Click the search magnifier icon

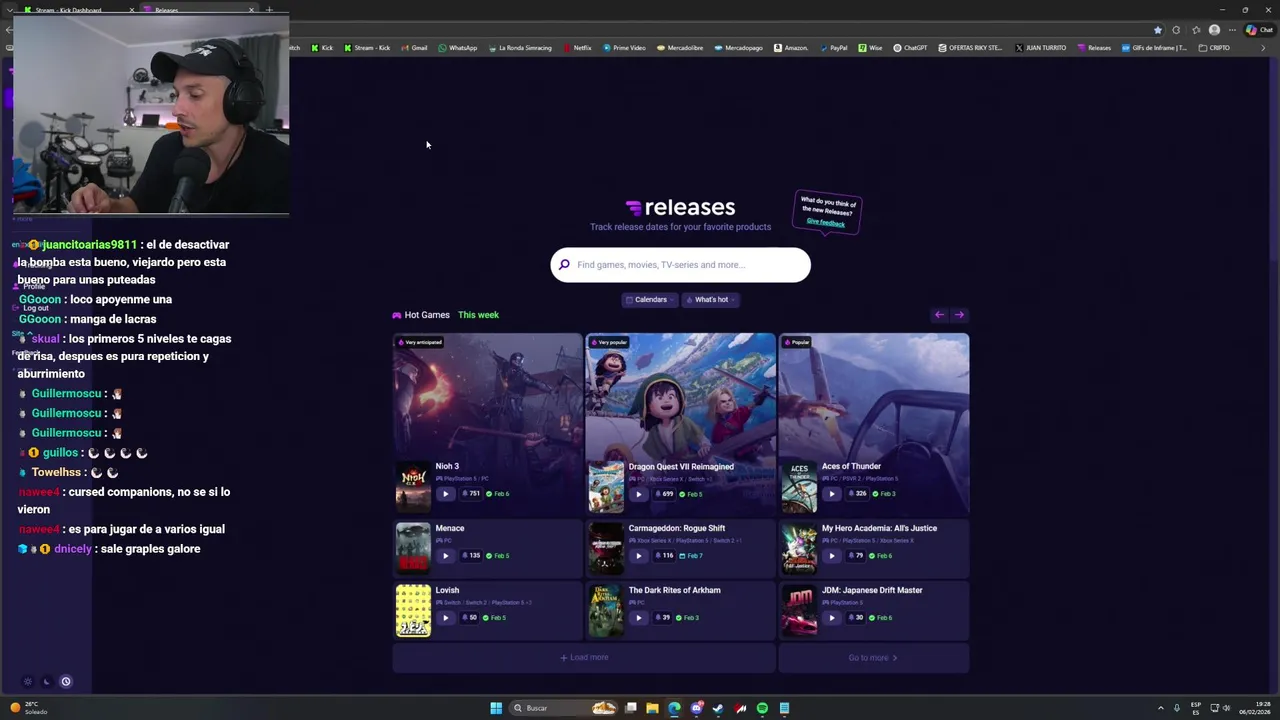tap(564, 265)
